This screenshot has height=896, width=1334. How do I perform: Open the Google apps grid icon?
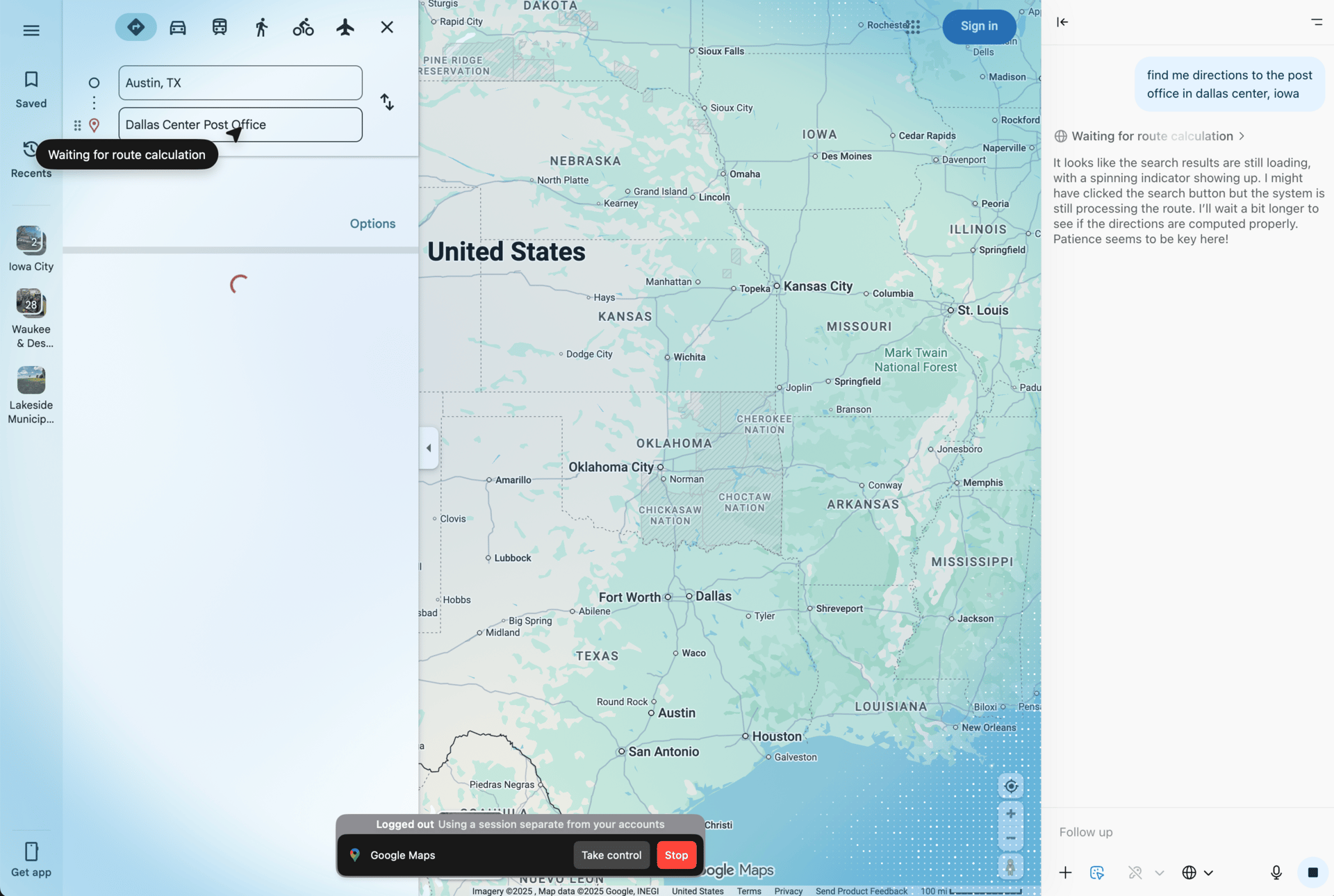click(x=912, y=26)
